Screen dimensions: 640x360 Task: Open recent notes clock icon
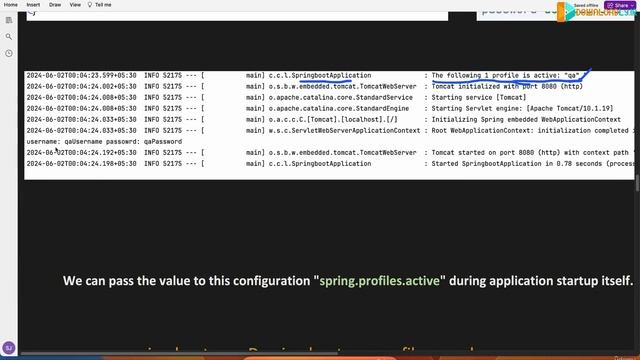(x=9, y=53)
